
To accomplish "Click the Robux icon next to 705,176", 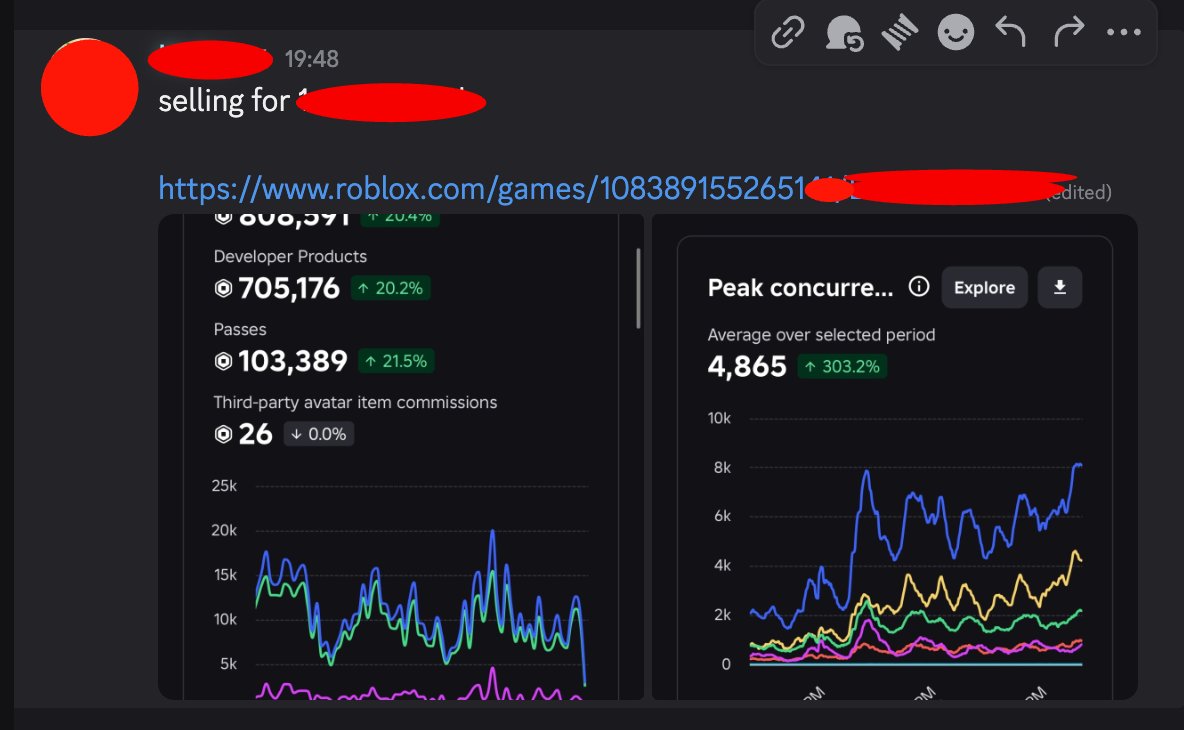I will pyautogui.click(x=224, y=288).
